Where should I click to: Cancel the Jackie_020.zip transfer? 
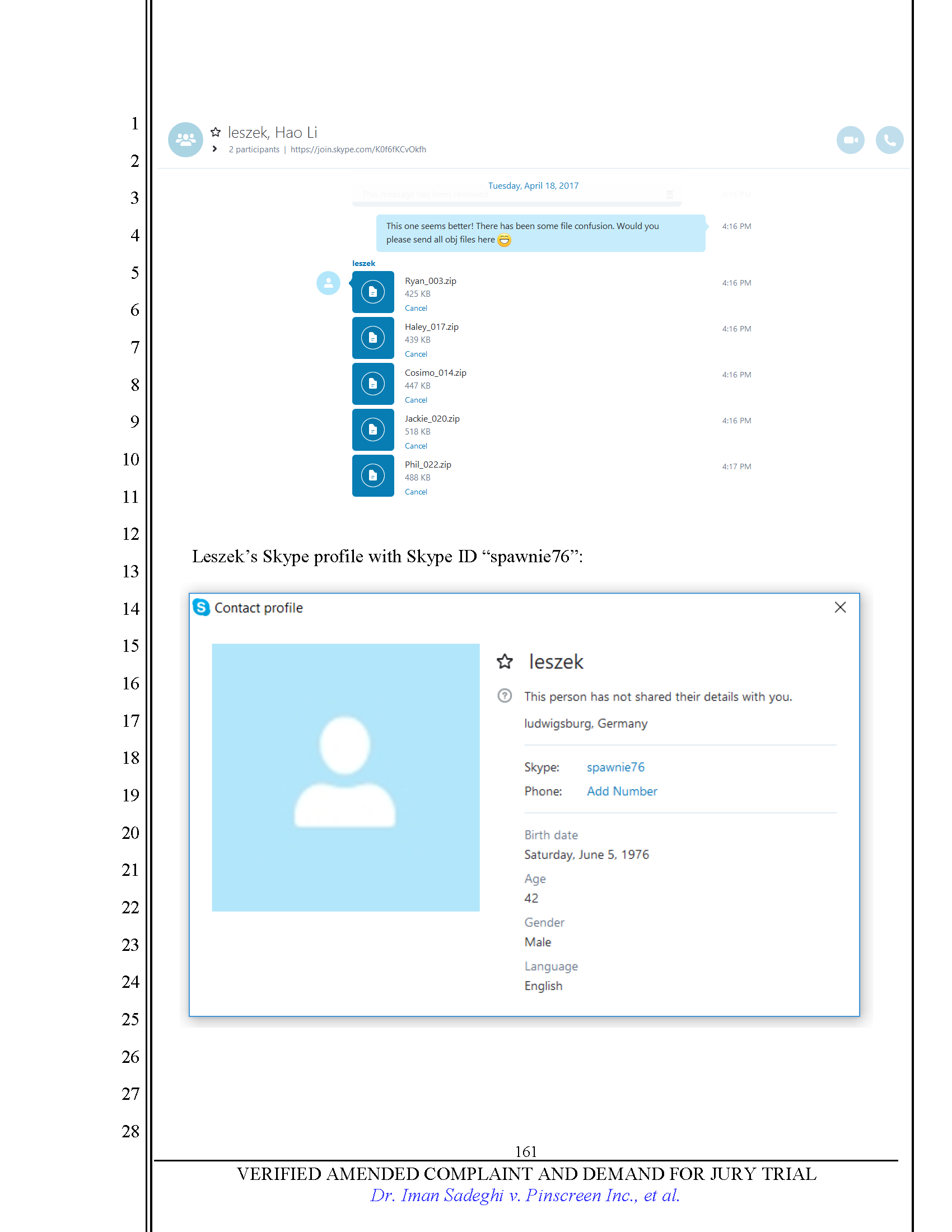coord(416,446)
